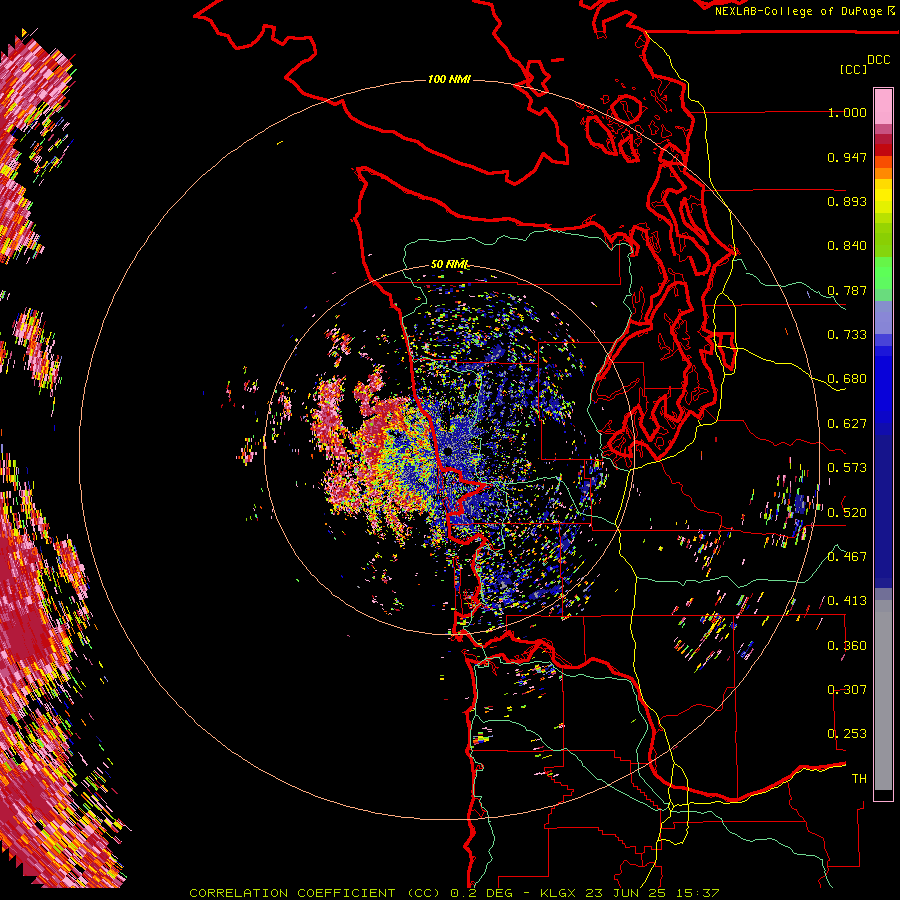Click the [CC] legend unit label

[x=853, y=69]
